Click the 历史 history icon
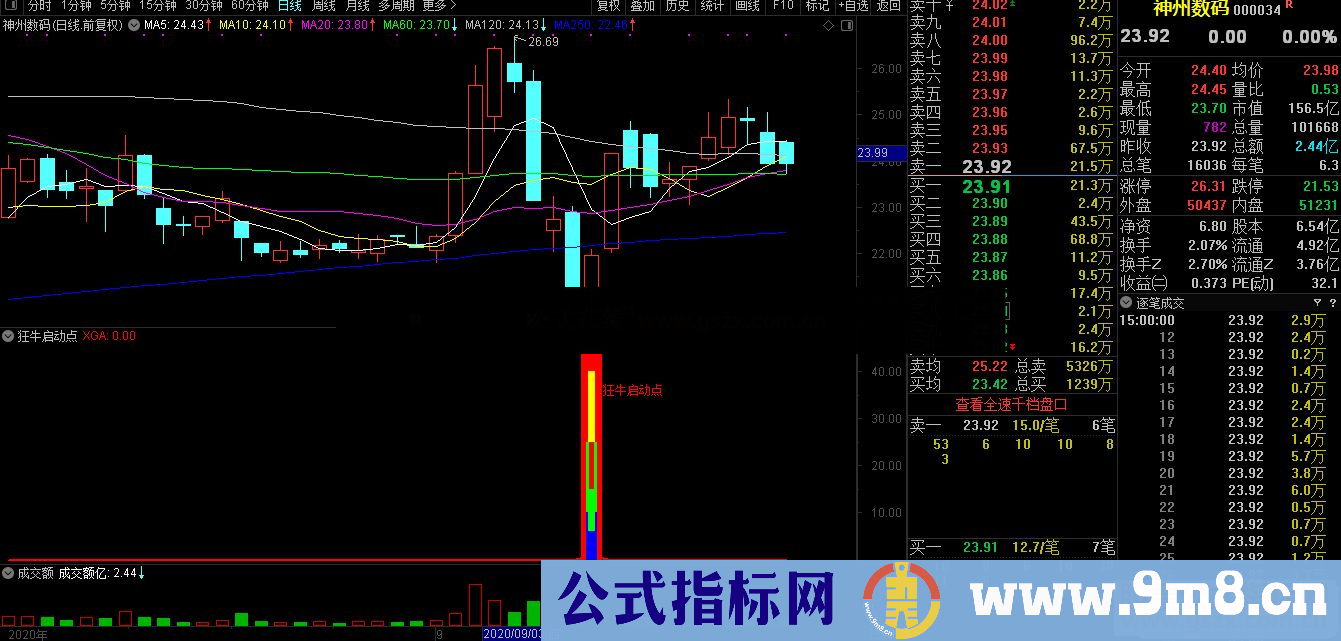The width and height of the screenshot is (1341, 641). pyautogui.click(x=676, y=5)
